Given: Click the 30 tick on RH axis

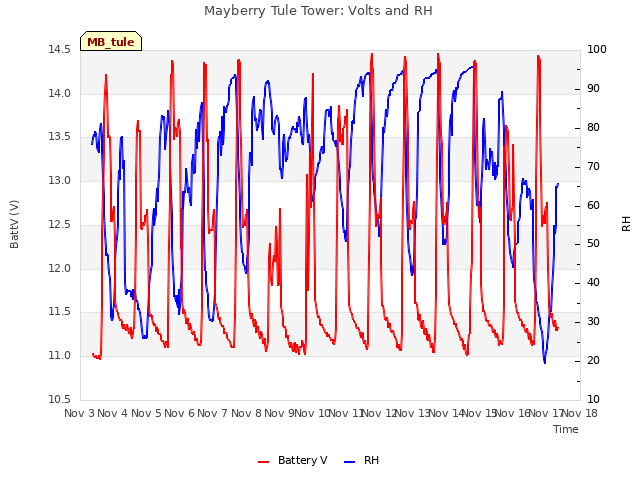Looking at the screenshot, I should (x=593, y=322).
